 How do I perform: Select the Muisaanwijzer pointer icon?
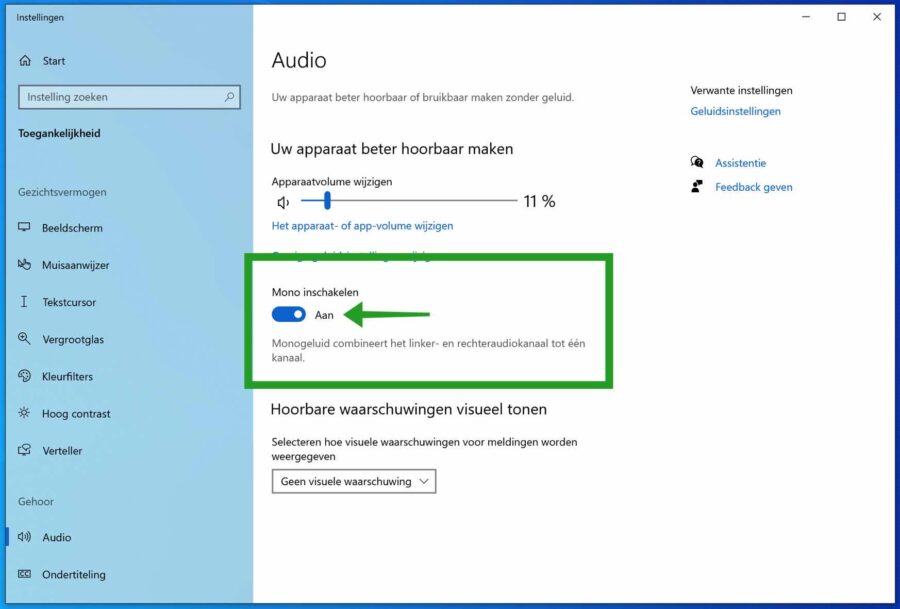click(x=24, y=265)
